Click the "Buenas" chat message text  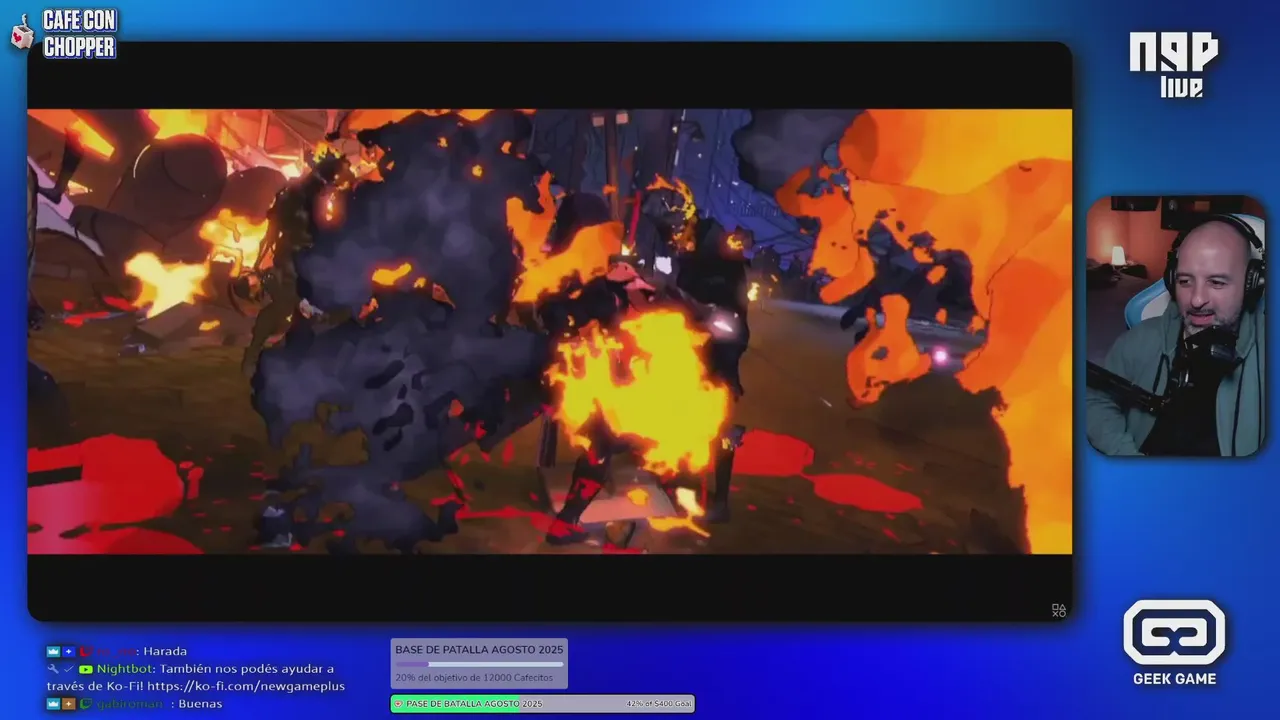200,704
